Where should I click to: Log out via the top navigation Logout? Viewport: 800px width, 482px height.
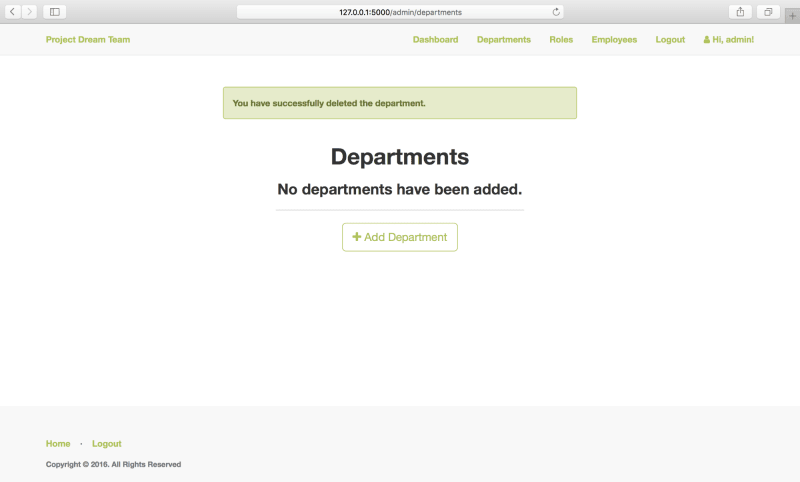[x=670, y=39]
